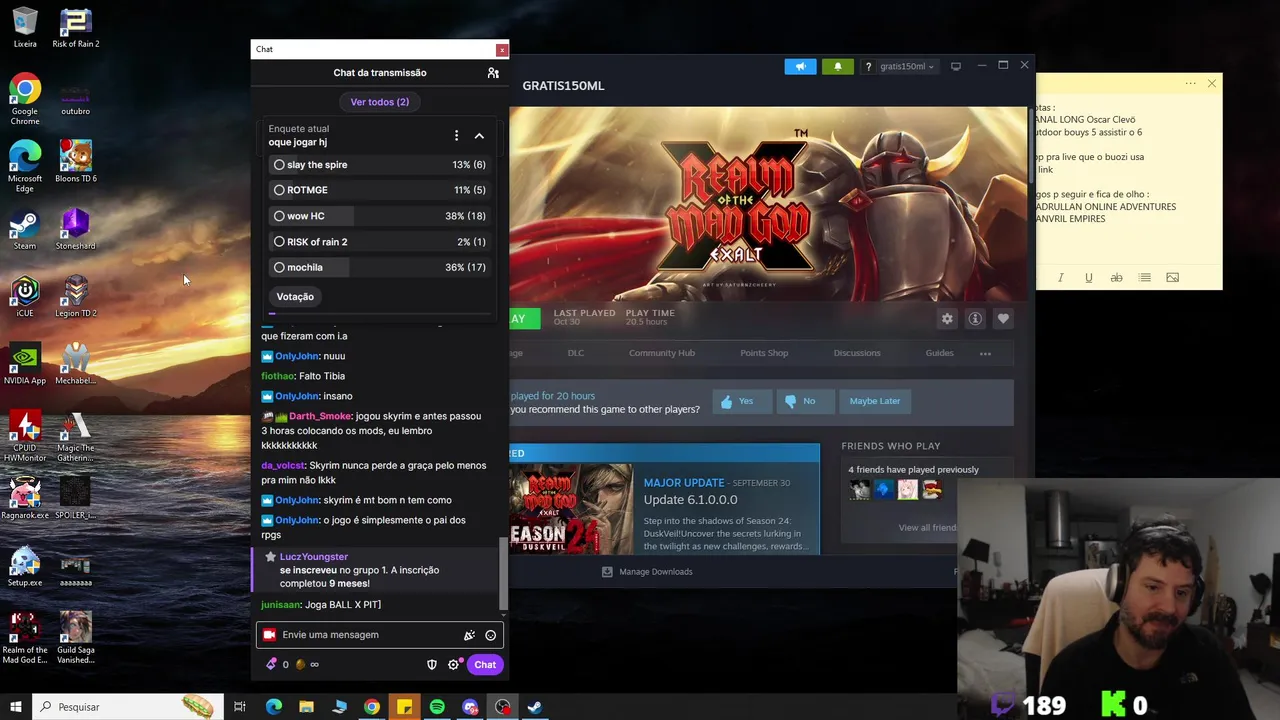1280x720 pixels.
Task: Open Steam announcements megaphone button
Action: (x=800, y=67)
